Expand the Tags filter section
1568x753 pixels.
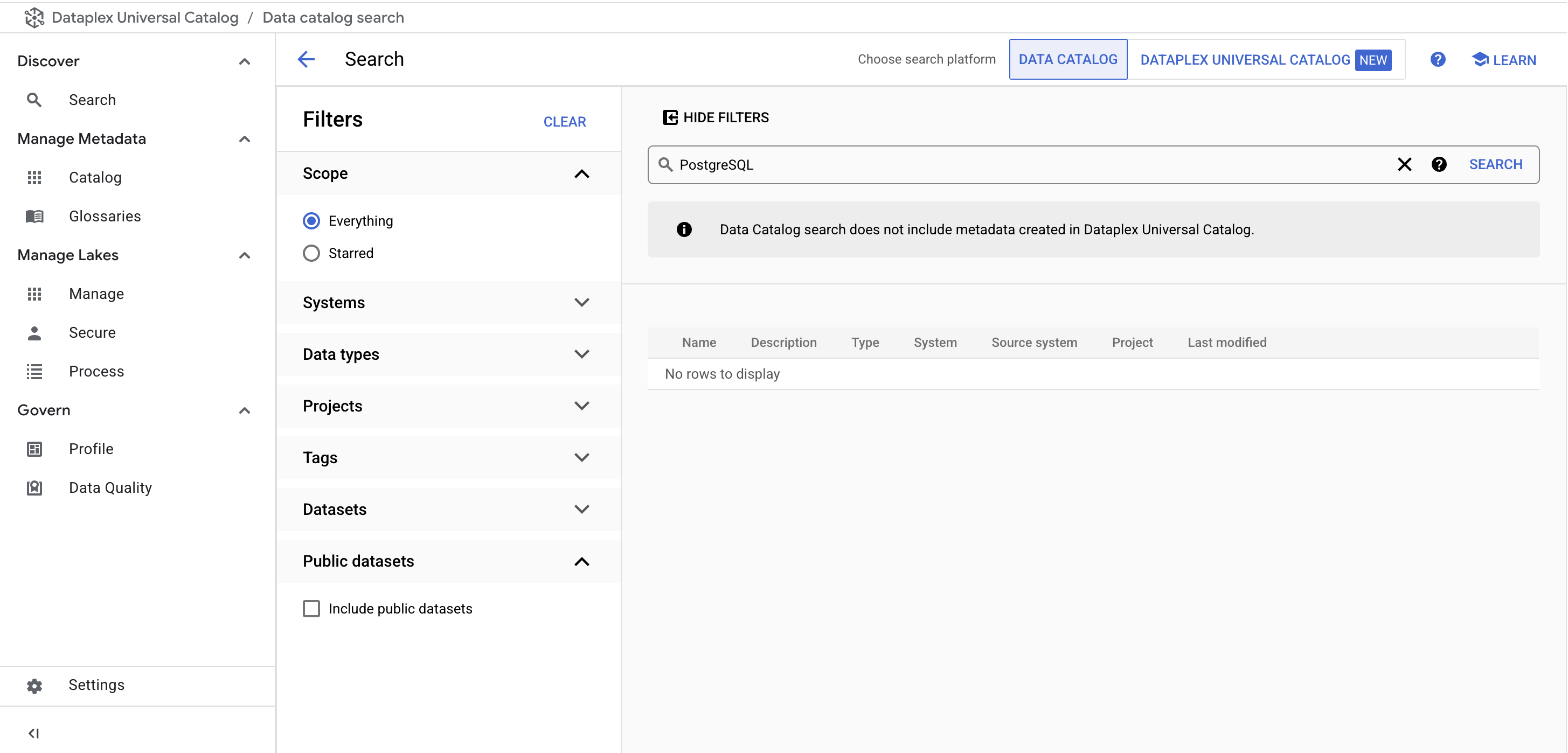(x=582, y=457)
